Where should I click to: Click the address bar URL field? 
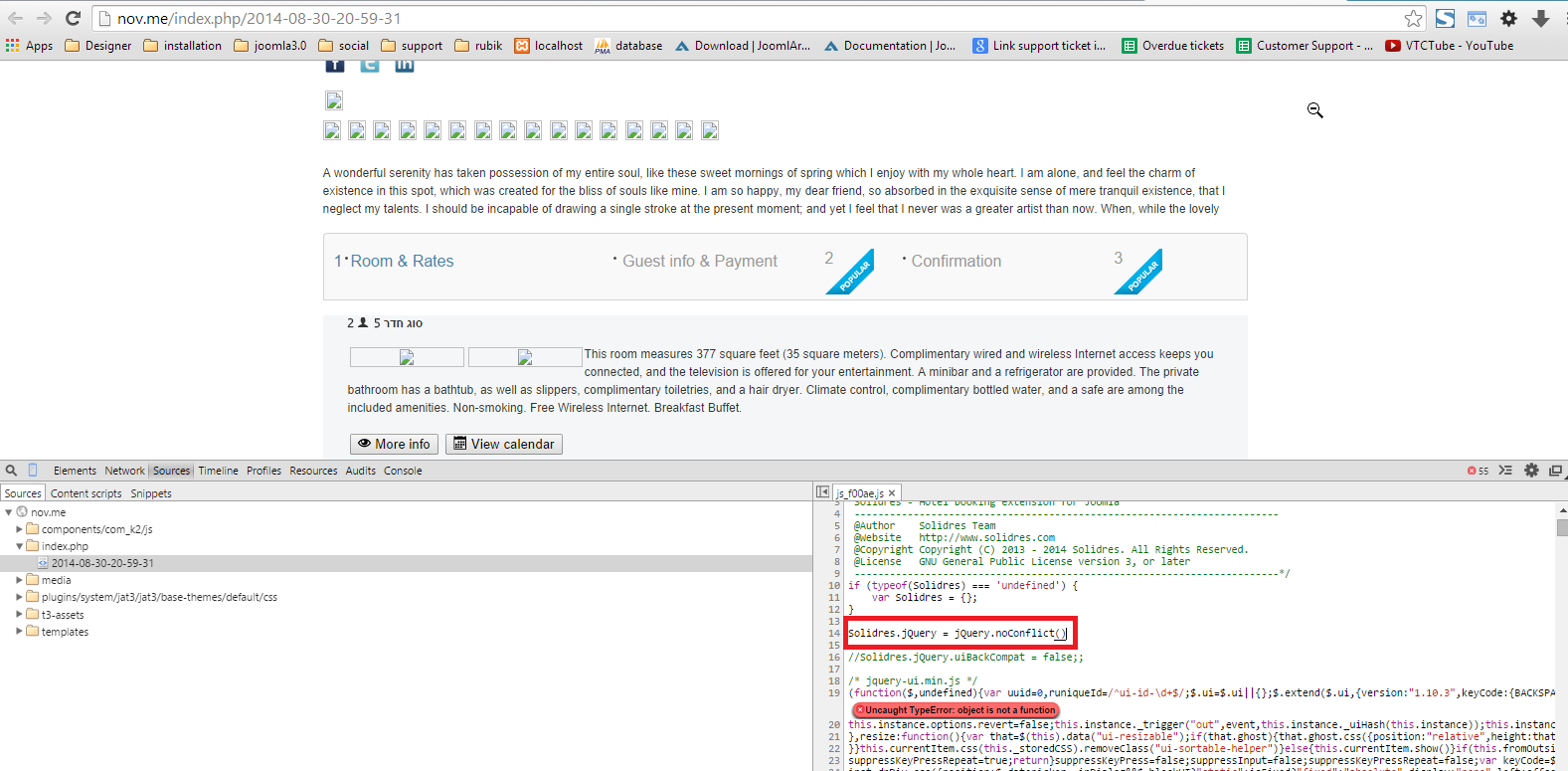pos(696,18)
